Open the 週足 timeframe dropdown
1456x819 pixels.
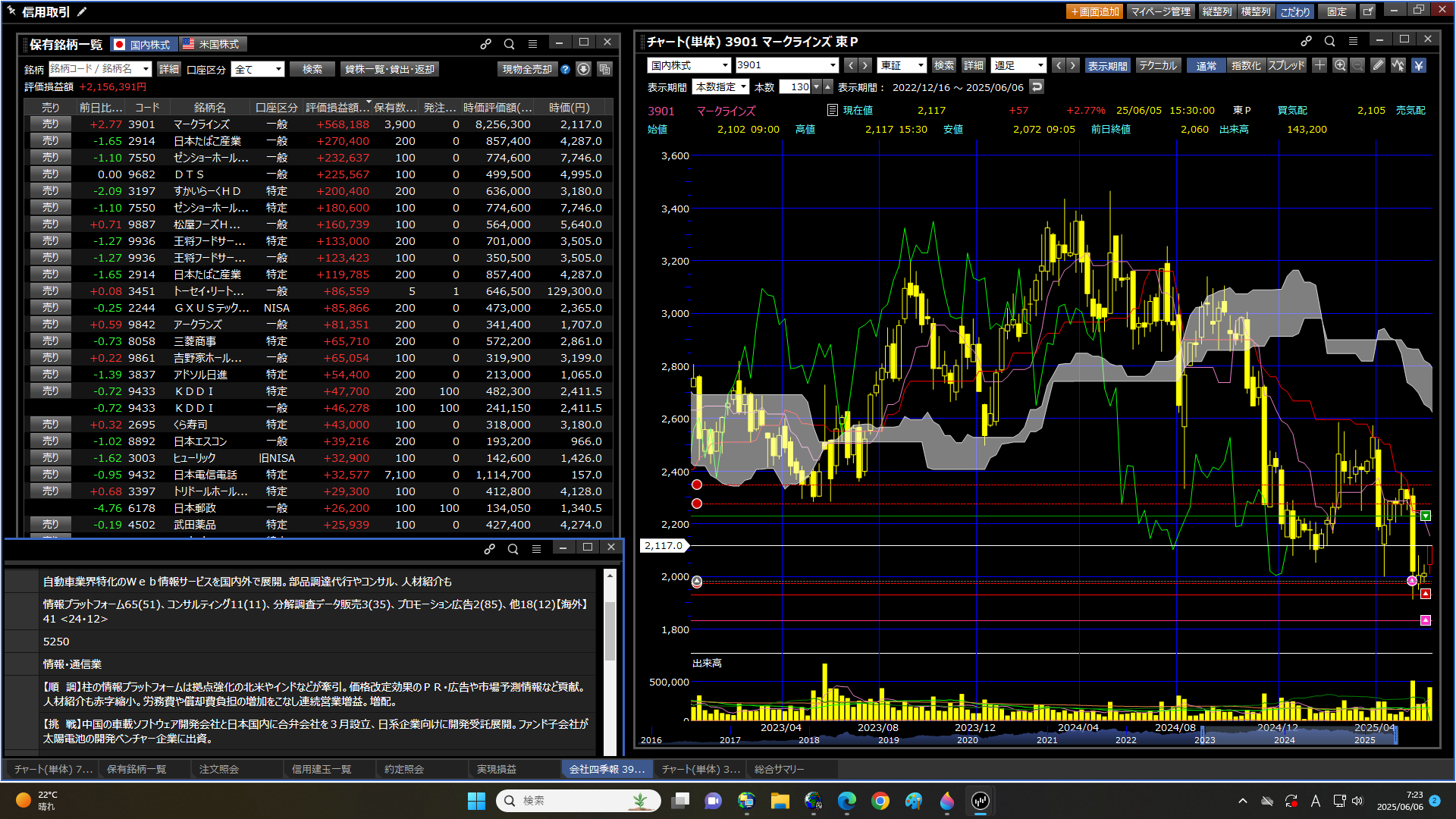[1019, 66]
